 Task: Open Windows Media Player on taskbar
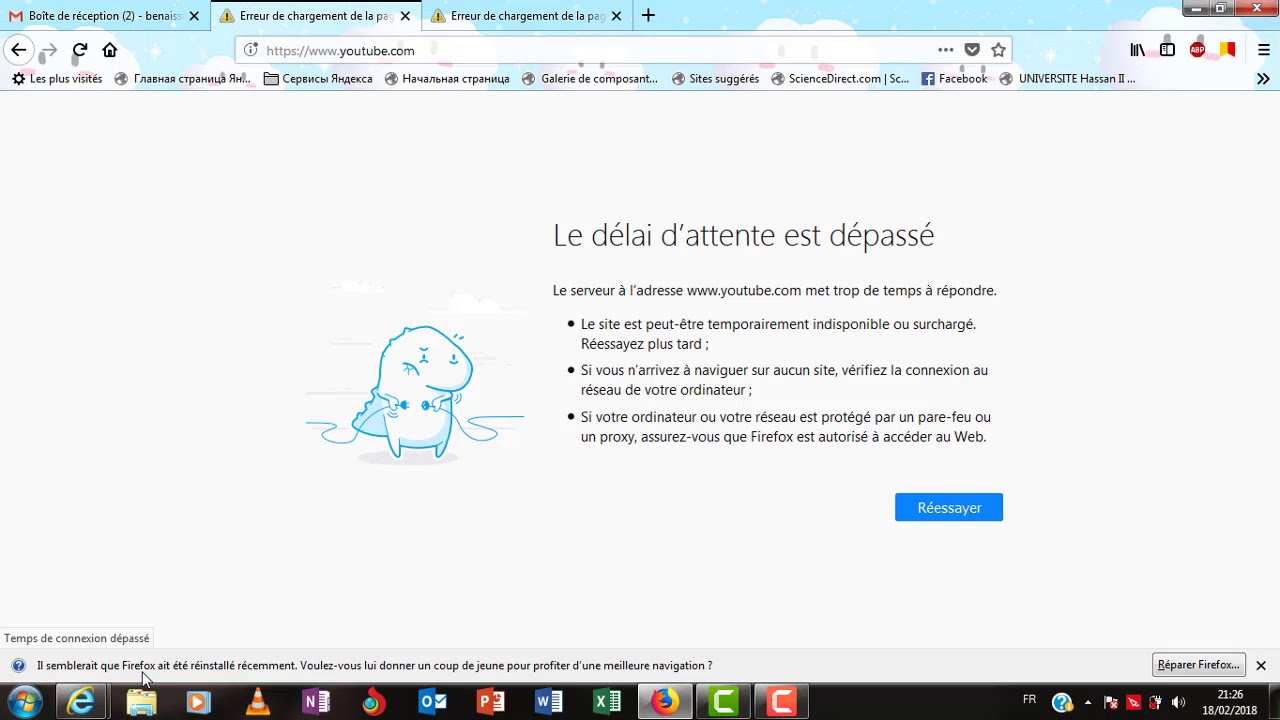[x=198, y=702]
